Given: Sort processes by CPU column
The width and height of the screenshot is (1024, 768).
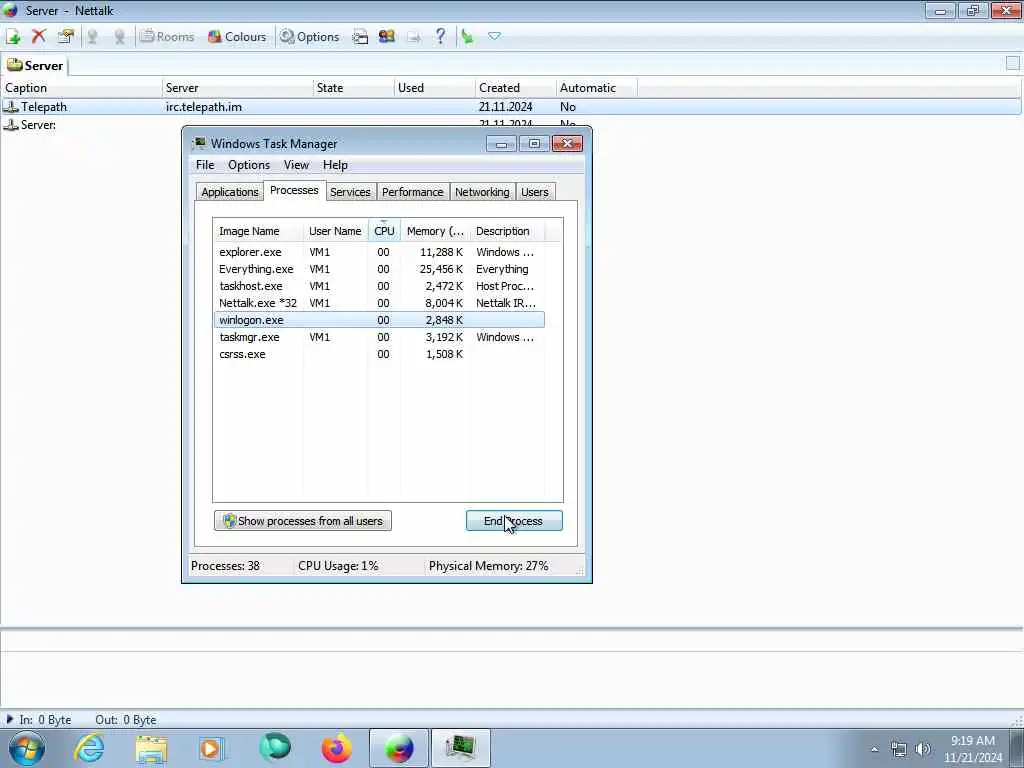Looking at the screenshot, I should click(x=384, y=231).
